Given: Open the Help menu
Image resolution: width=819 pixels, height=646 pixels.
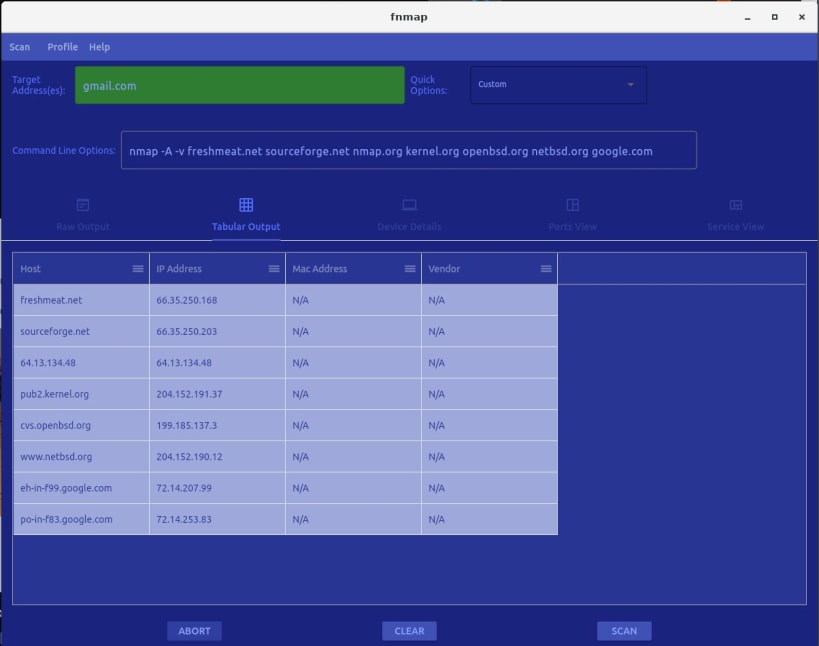Looking at the screenshot, I should (99, 47).
